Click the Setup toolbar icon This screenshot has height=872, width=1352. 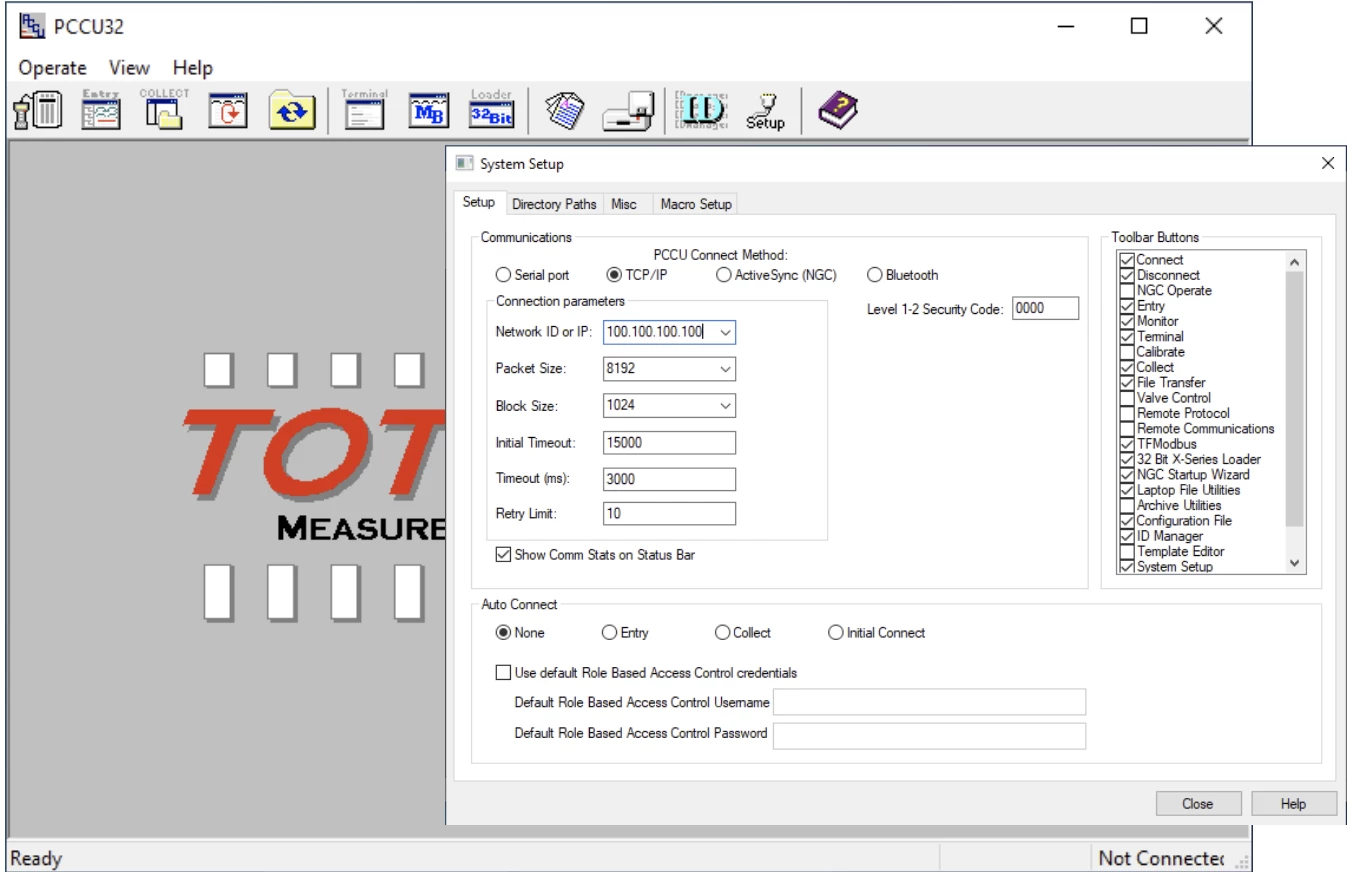click(x=765, y=109)
